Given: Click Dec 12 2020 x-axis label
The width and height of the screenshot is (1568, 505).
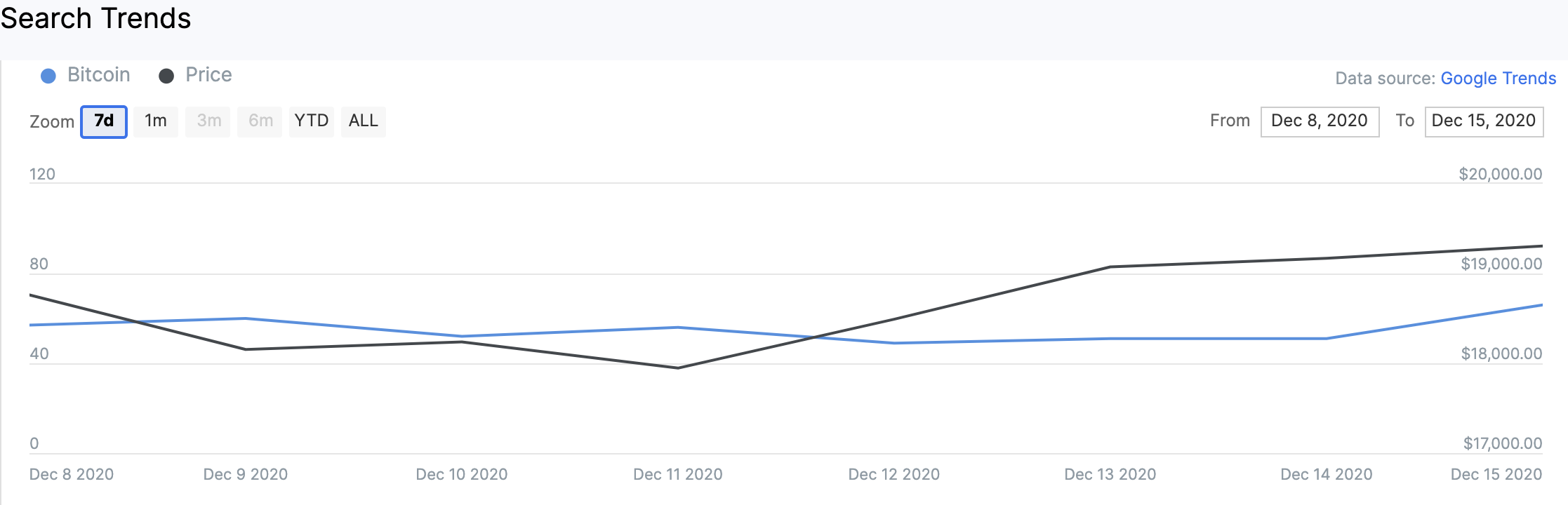Looking at the screenshot, I should point(893,475).
